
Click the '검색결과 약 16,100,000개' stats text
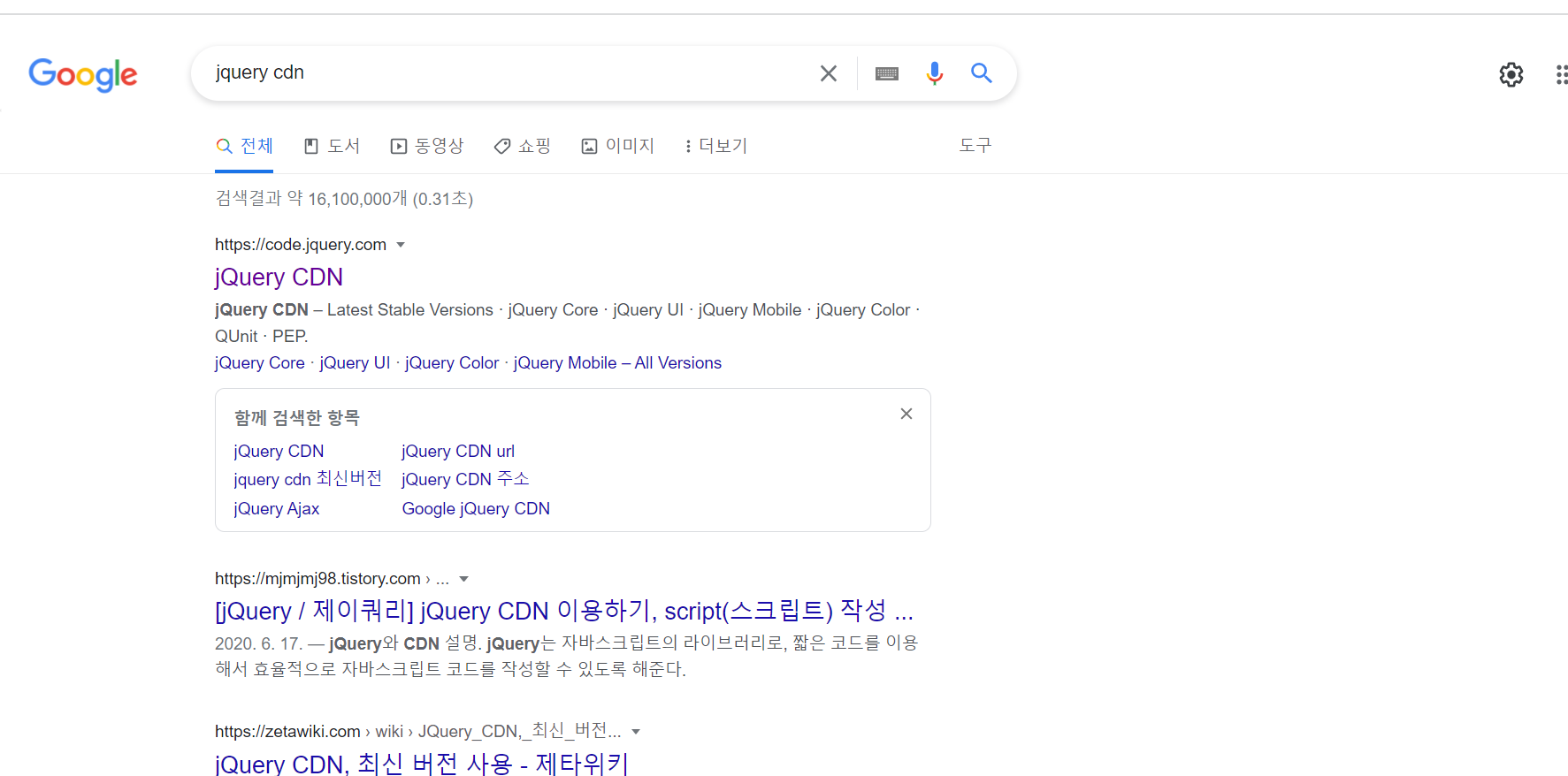click(x=344, y=199)
